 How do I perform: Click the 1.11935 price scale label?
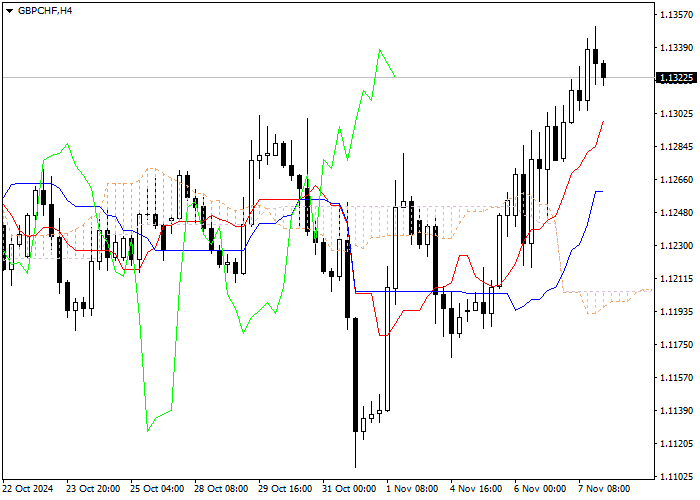(x=676, y=312)
